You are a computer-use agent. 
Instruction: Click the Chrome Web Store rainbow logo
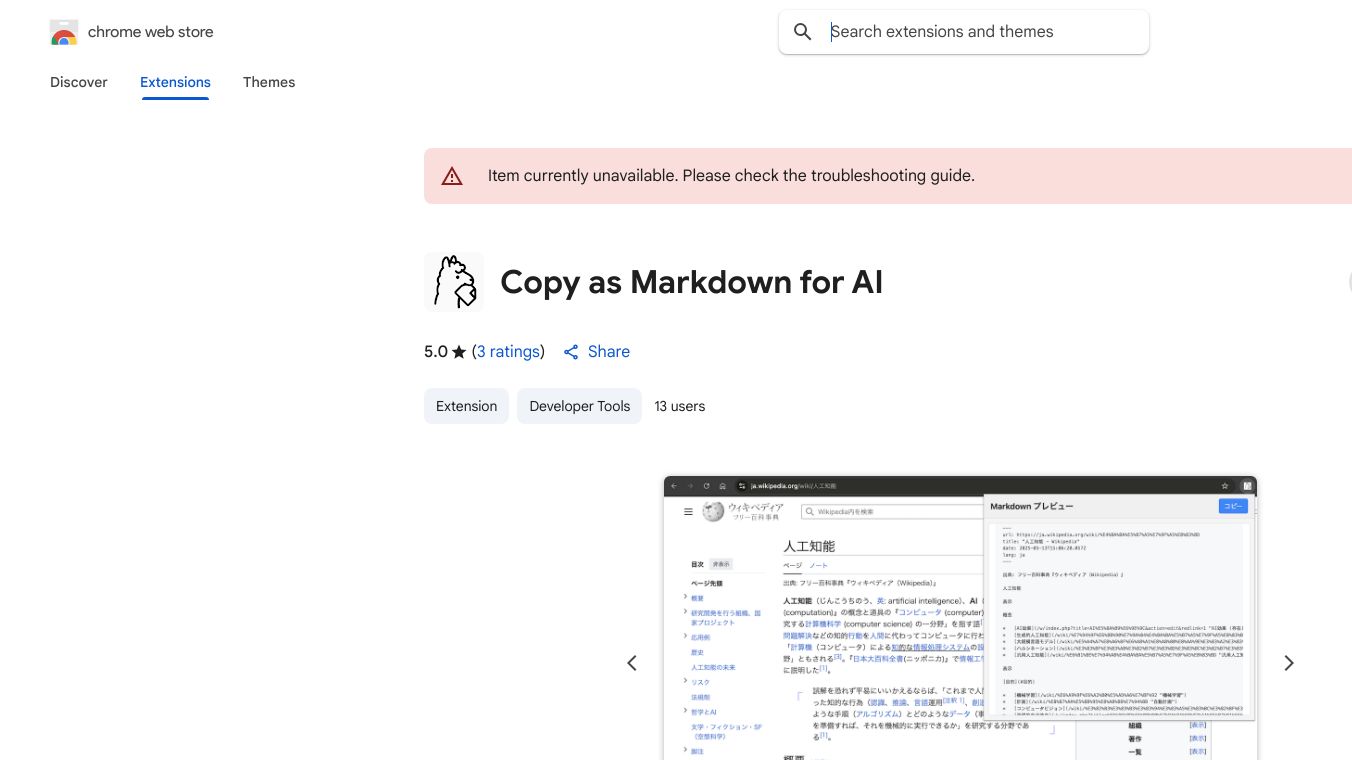[x=64, y=33]
